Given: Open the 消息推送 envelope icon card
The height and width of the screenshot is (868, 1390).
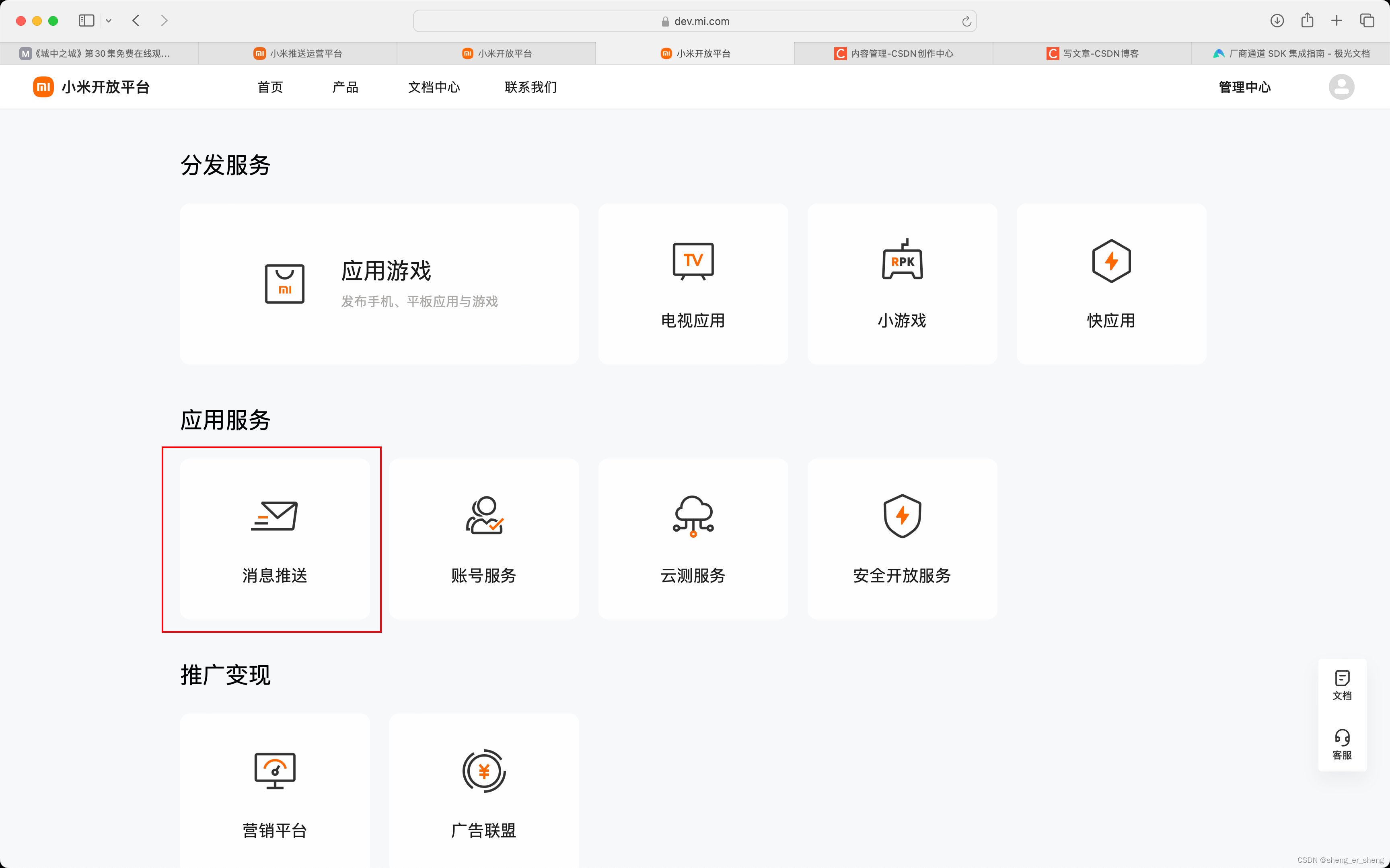Looking at the screenshot, I should click(274, 516).
